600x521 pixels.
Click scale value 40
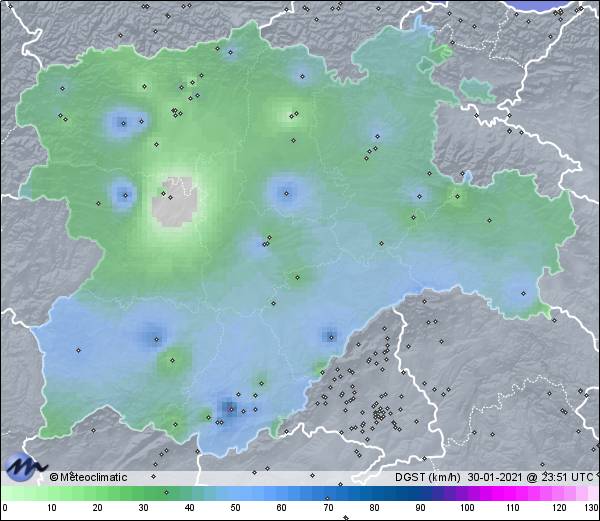tap(190, 508)
